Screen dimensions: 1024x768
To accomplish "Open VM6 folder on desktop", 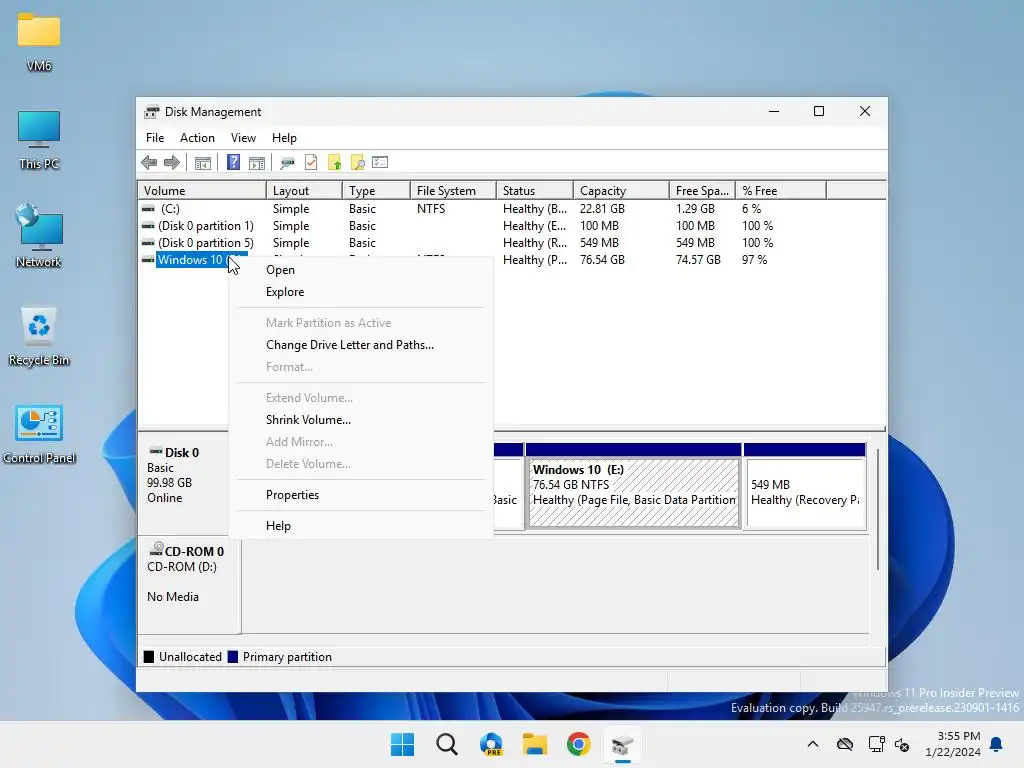I will [x=39, y=41].
